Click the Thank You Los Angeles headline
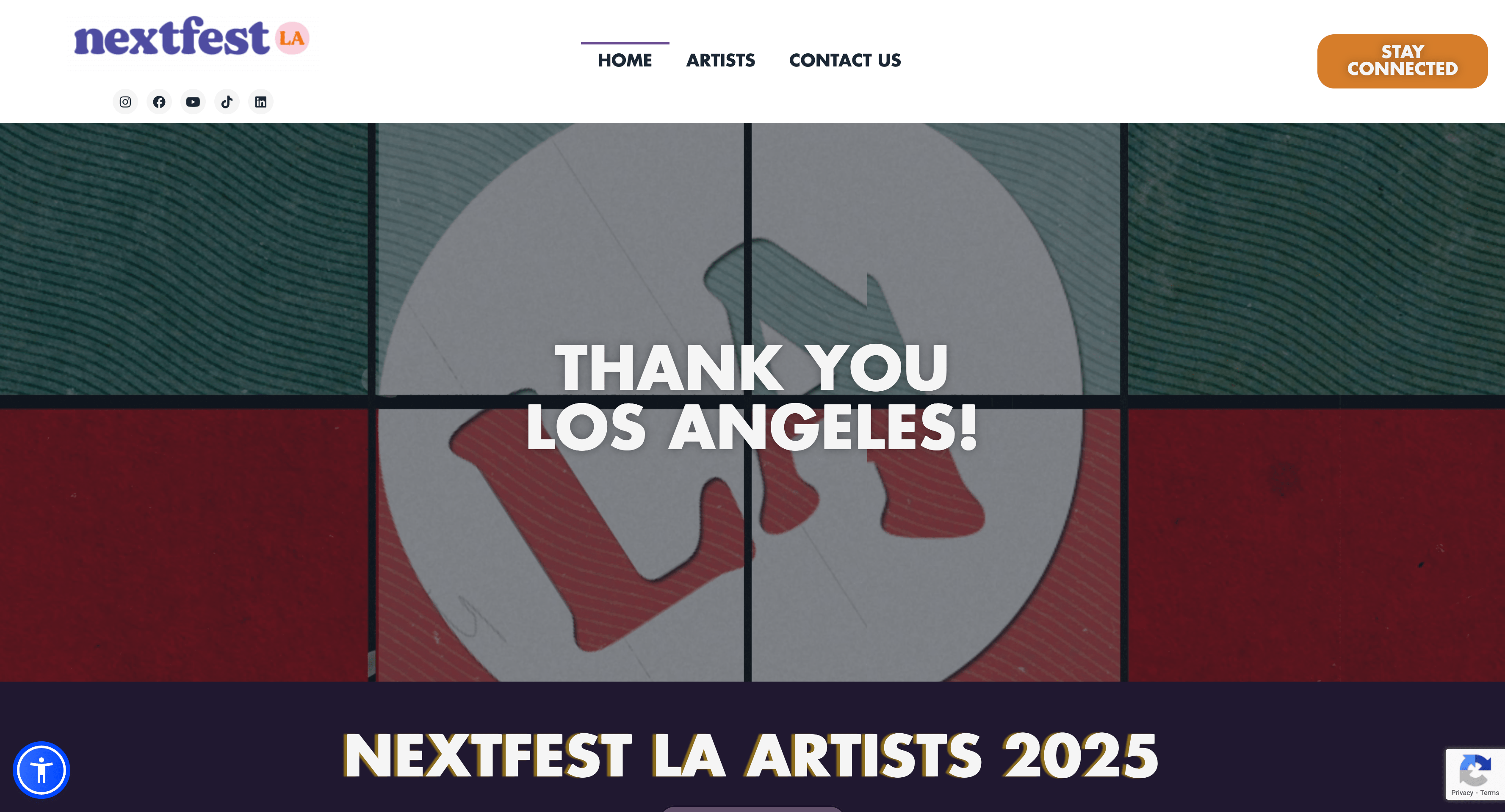This screenshot has width=1505, height=812. pos(751,397)
